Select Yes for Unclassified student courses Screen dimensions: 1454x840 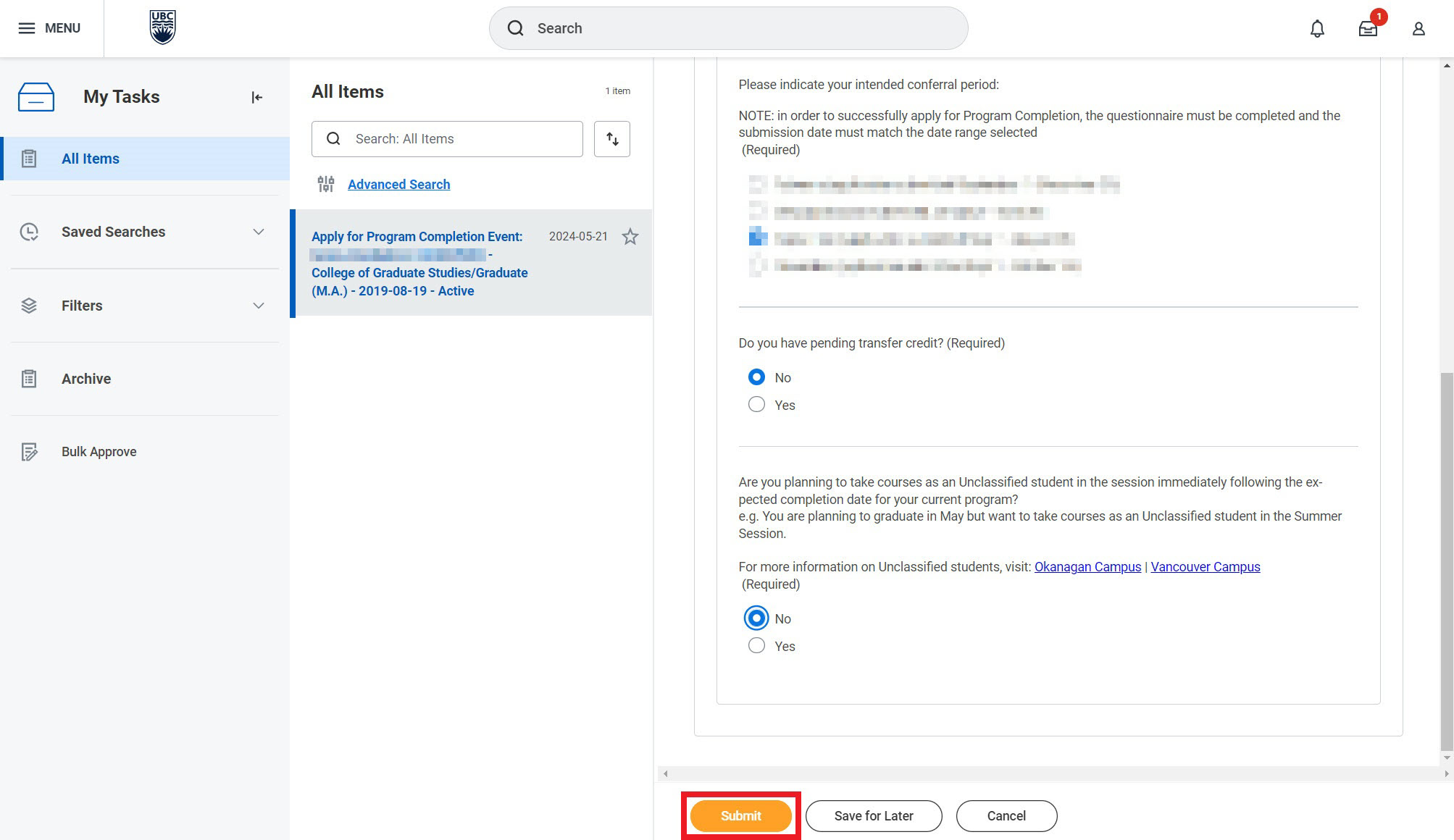point(756,646)
